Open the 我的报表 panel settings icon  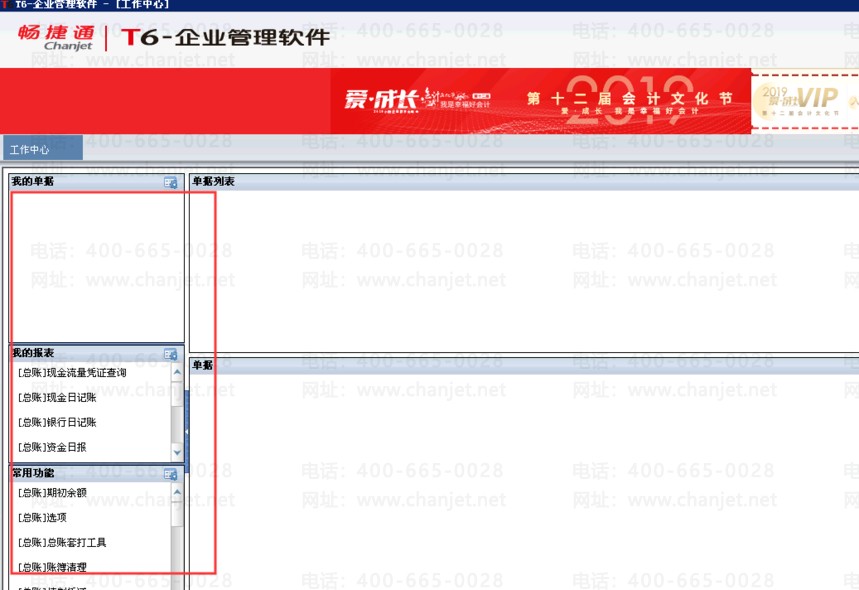[x=171, y=354]
